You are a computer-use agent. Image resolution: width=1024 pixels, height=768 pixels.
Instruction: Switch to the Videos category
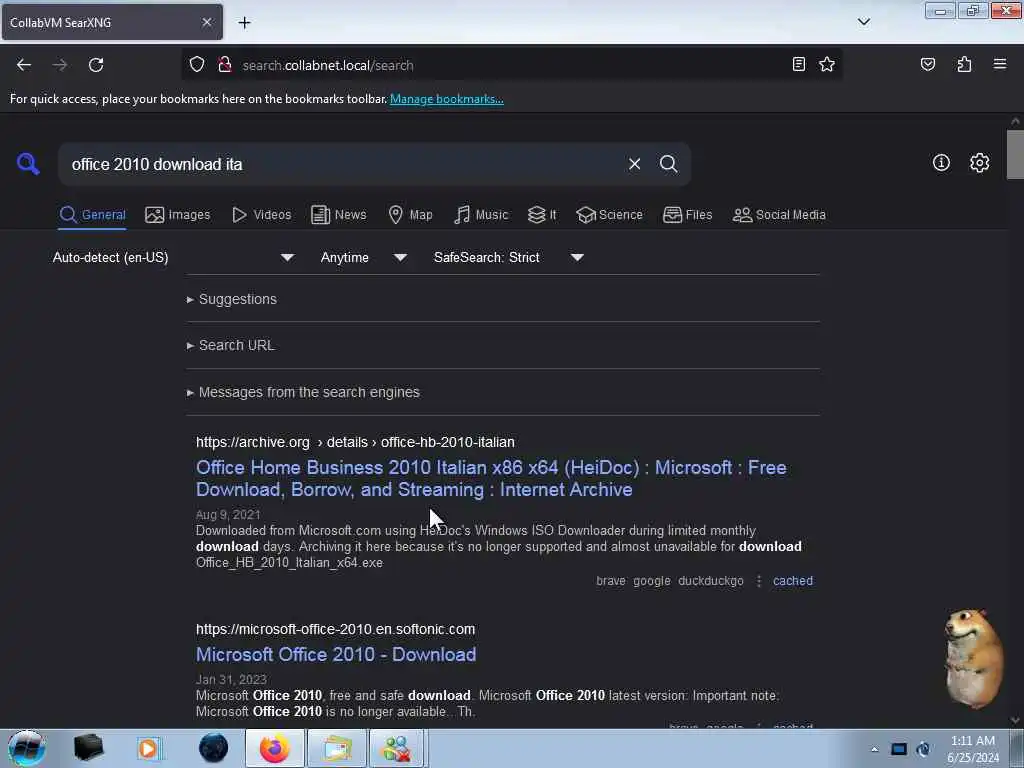[261, 215]
